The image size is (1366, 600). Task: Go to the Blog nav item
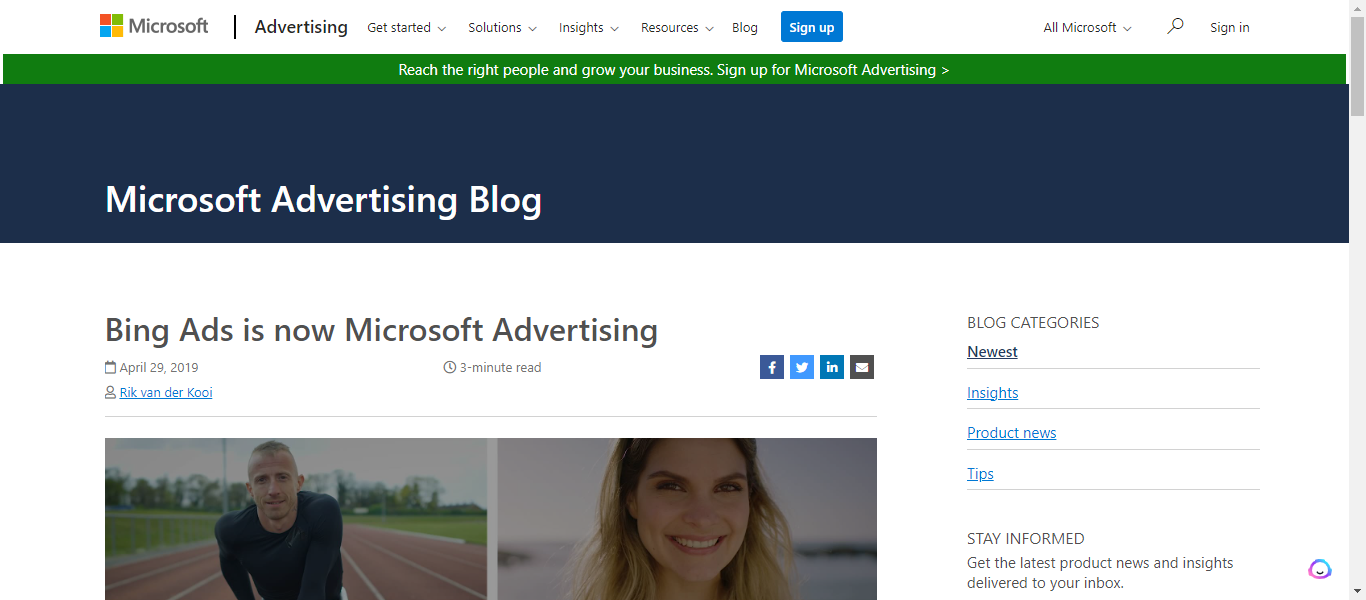(x=745, y=27)
